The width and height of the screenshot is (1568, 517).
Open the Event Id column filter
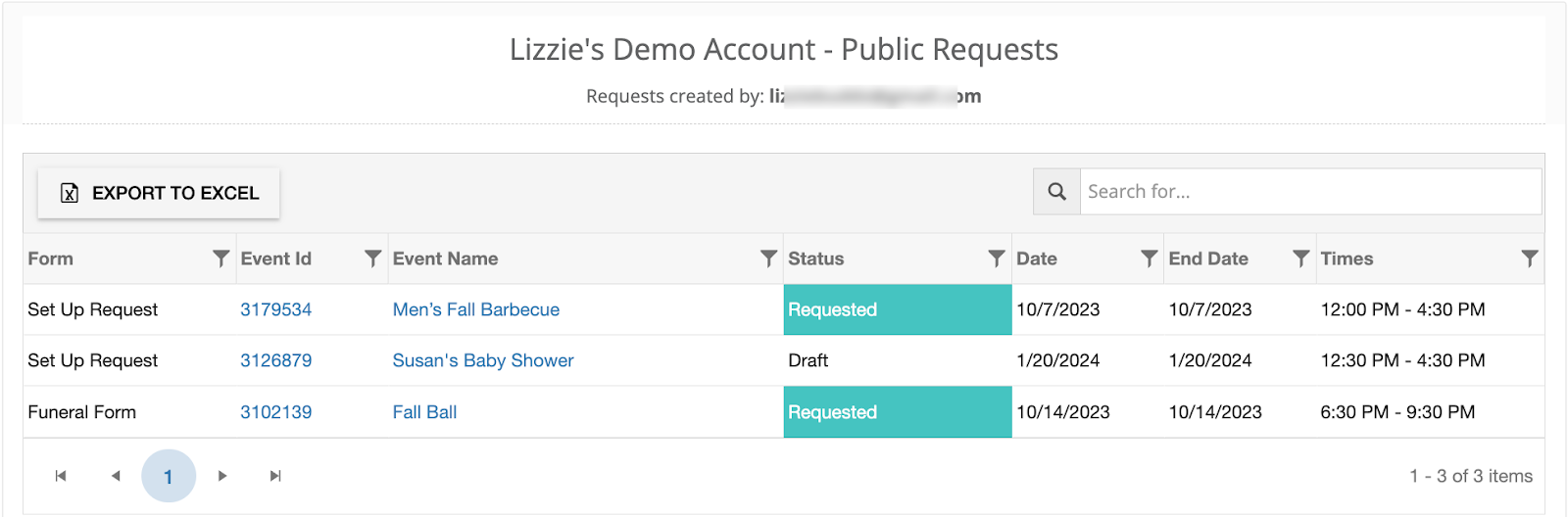(x=372, y=258)
